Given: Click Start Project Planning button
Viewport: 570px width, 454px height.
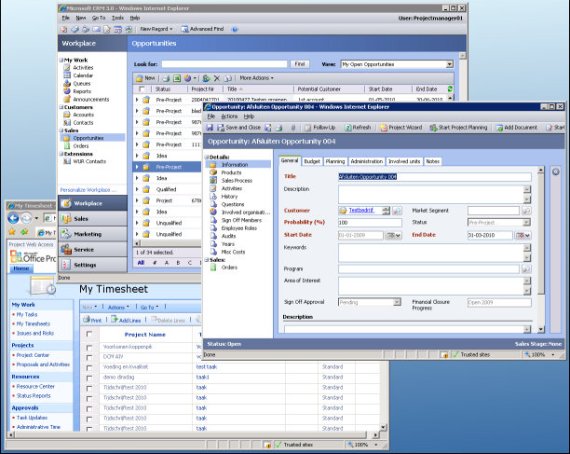Looking at the screenshot, I should pos(458,128).
